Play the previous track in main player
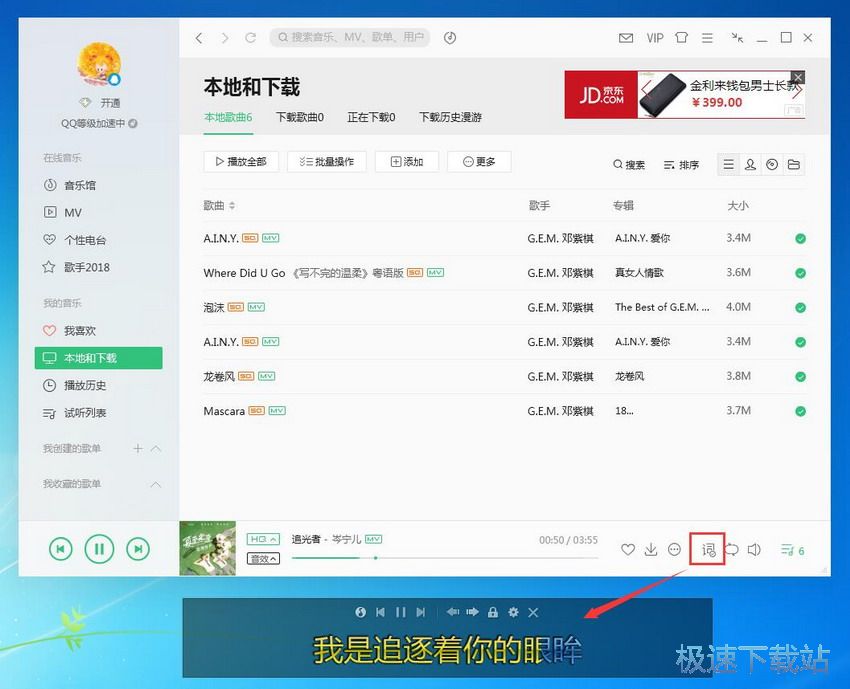Viewport: 850px width, 689px height. pos(61,549)
